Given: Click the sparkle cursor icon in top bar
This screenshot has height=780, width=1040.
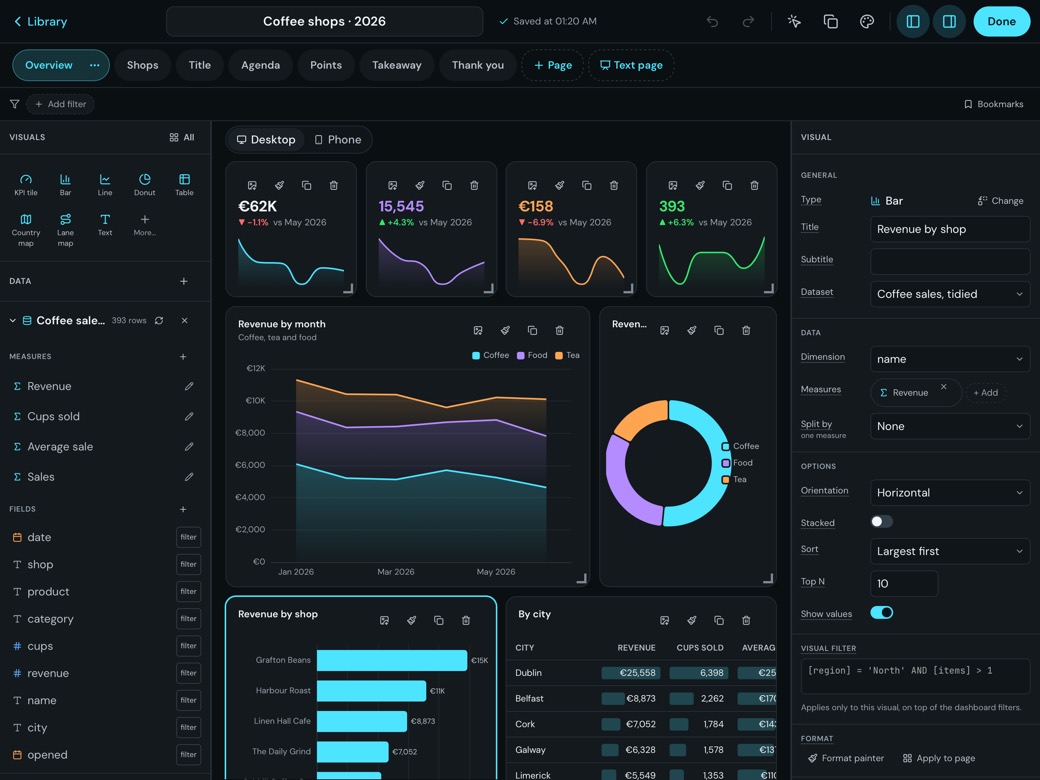Looking at the screenshot, I should [x=794, y=21].
